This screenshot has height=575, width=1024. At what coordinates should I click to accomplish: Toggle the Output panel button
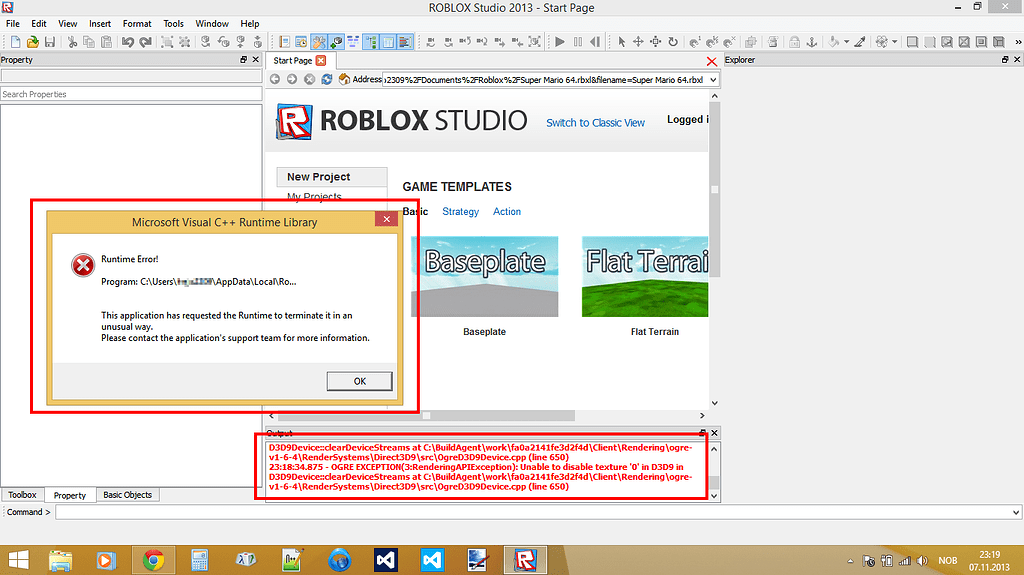[x=405, y=42]
